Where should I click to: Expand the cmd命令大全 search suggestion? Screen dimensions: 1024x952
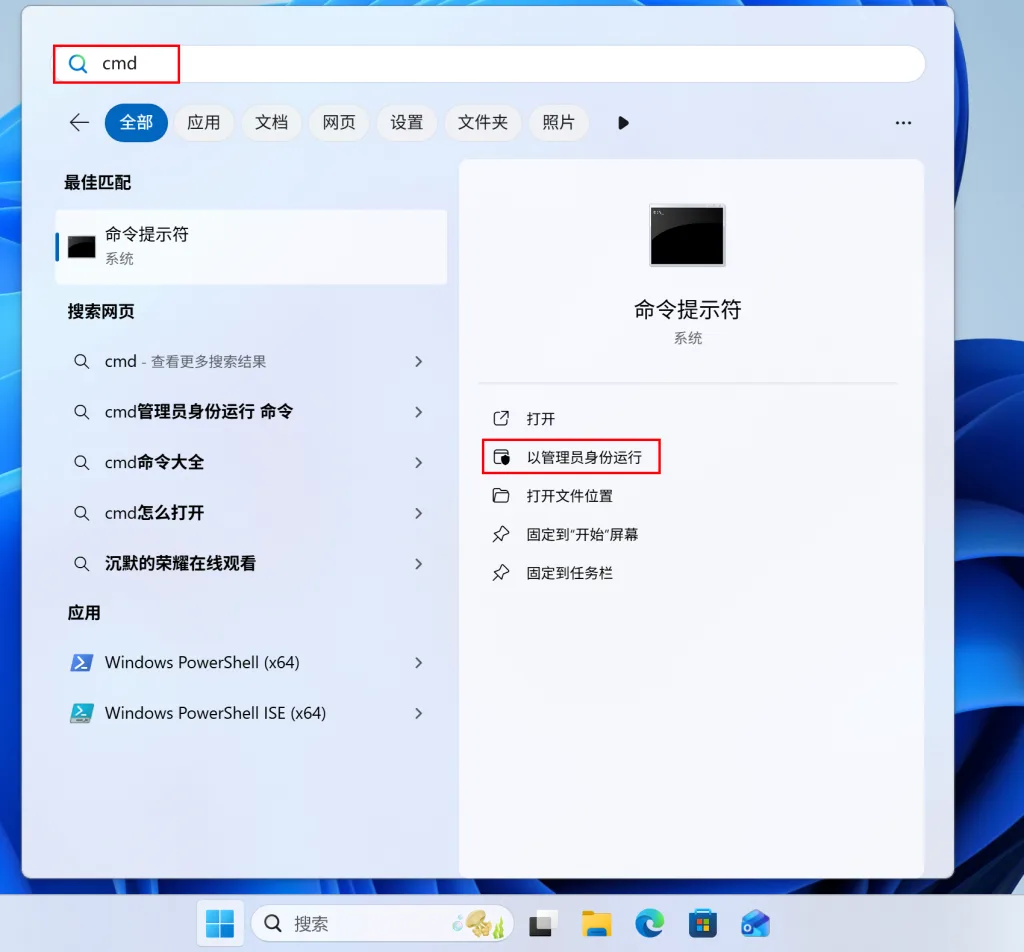[x=419, y=462]
